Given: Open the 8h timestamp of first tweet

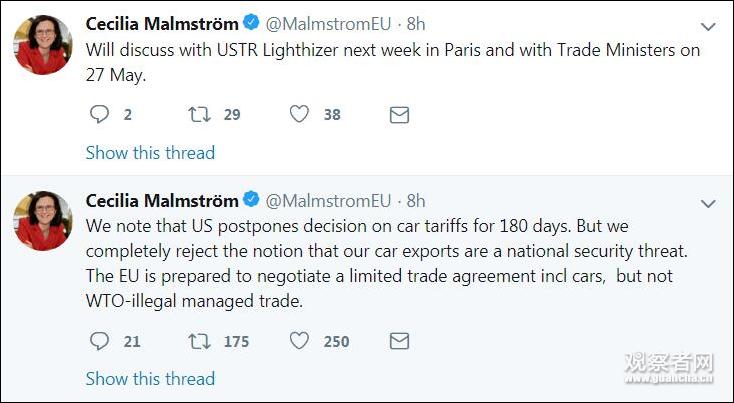Looking at the screenshot, I should [415, 23].
